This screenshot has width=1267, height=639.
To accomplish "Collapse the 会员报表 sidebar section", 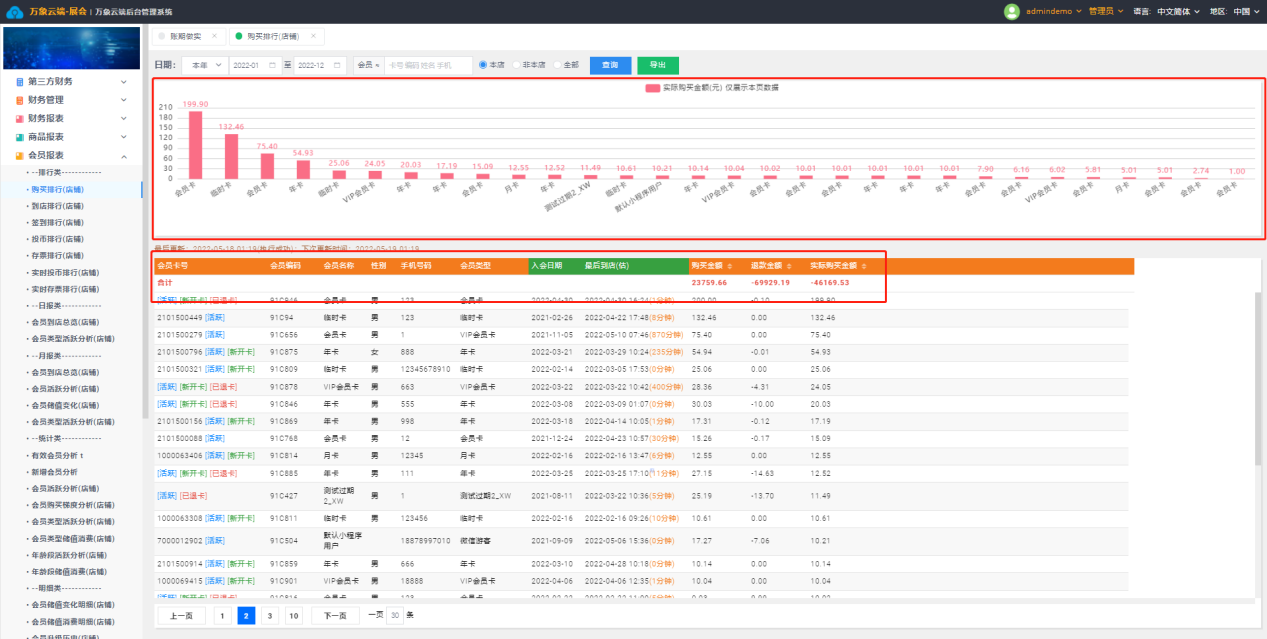I will 124,155.
